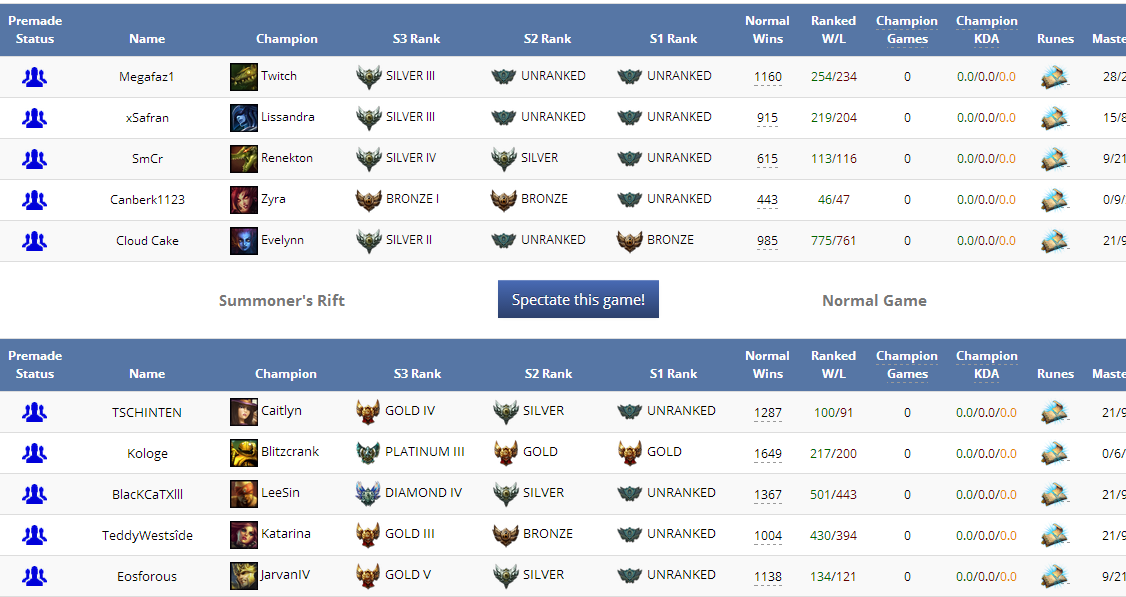Screen dimensions: 1126x597
Task: Click the Evelynn champion portrait
Action: tap(243, 241)
